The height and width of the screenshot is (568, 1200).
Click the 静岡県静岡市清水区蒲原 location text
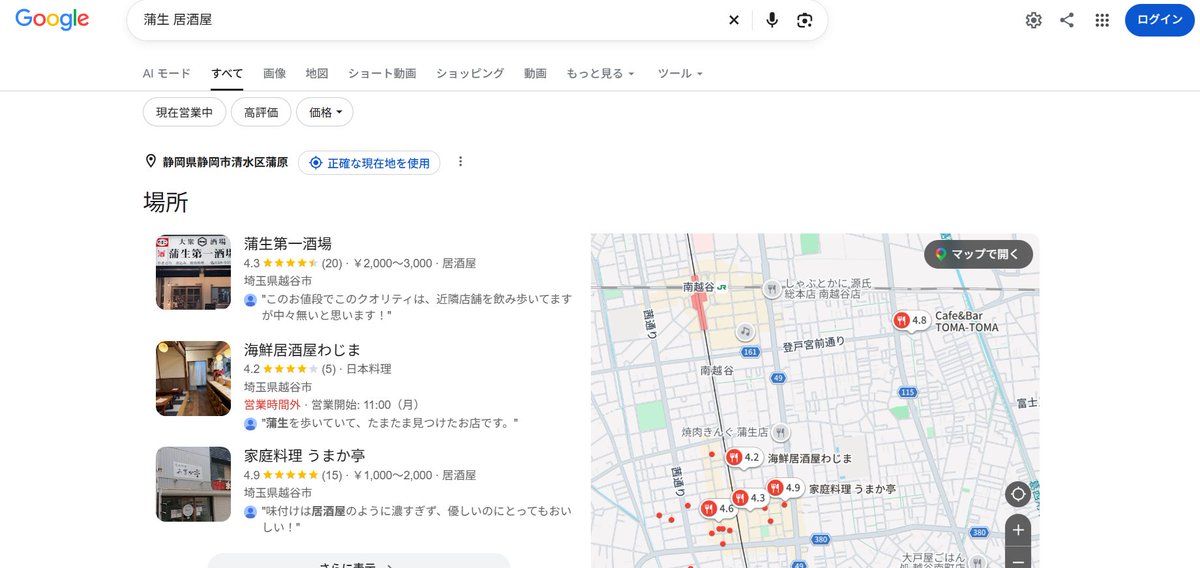pos(225,162)
